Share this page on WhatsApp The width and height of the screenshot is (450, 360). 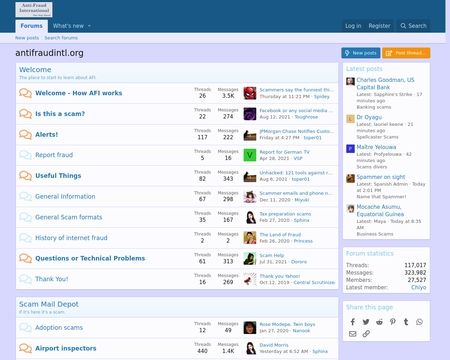point(419,322)
